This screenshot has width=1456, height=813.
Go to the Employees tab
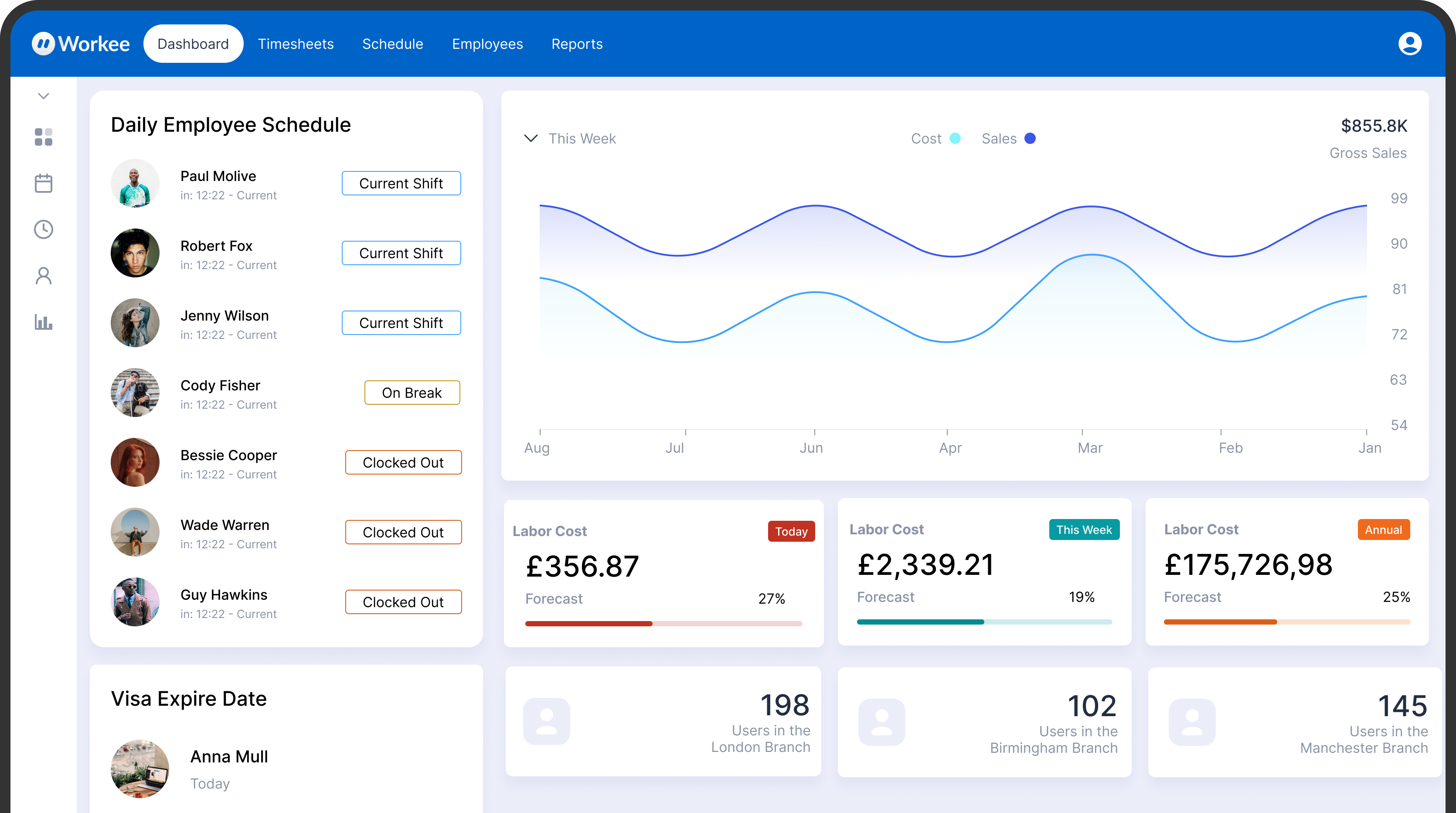point(487,44)
